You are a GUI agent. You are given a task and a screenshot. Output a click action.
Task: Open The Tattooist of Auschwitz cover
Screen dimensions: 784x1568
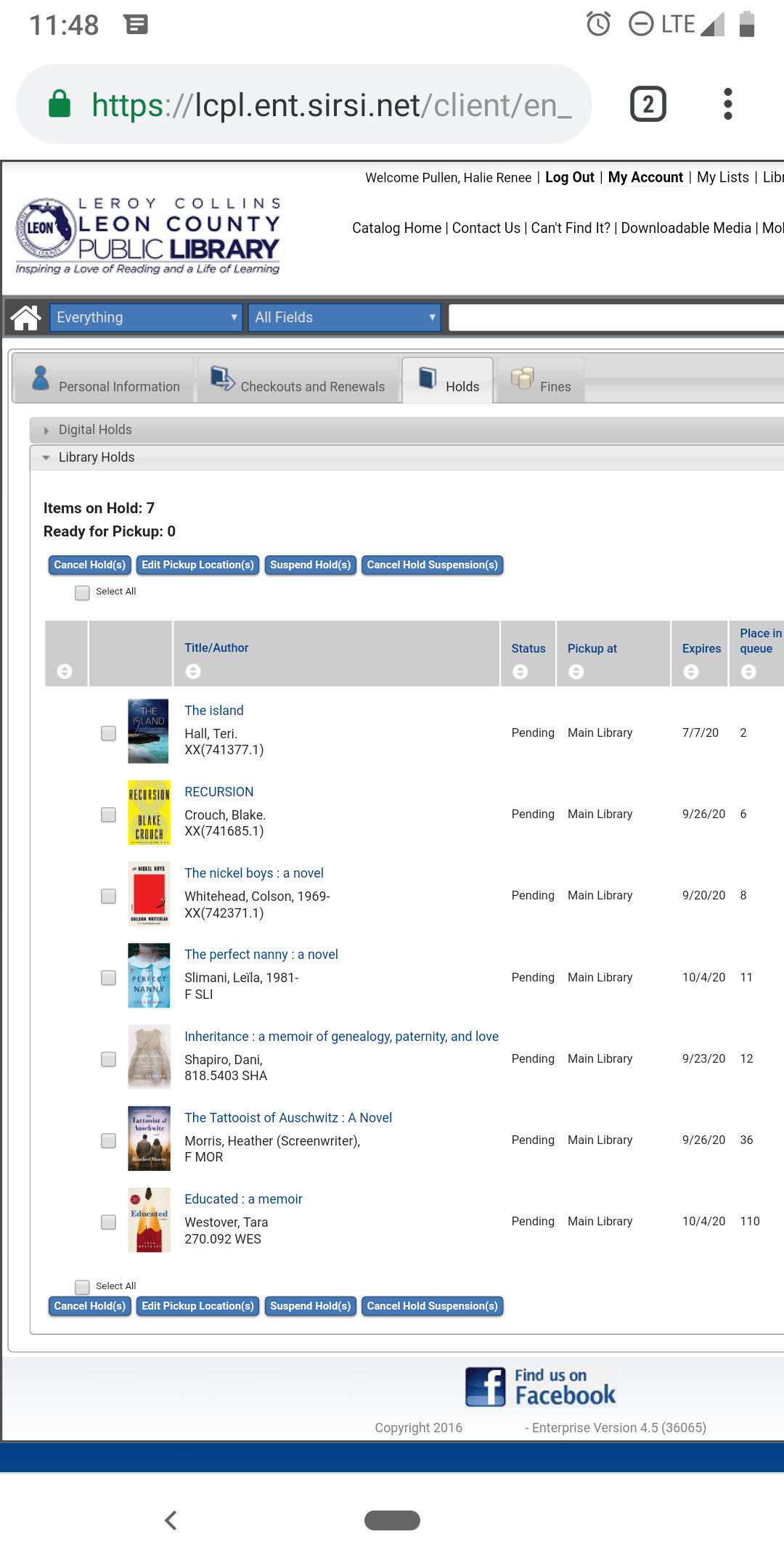pos(149,1138)
